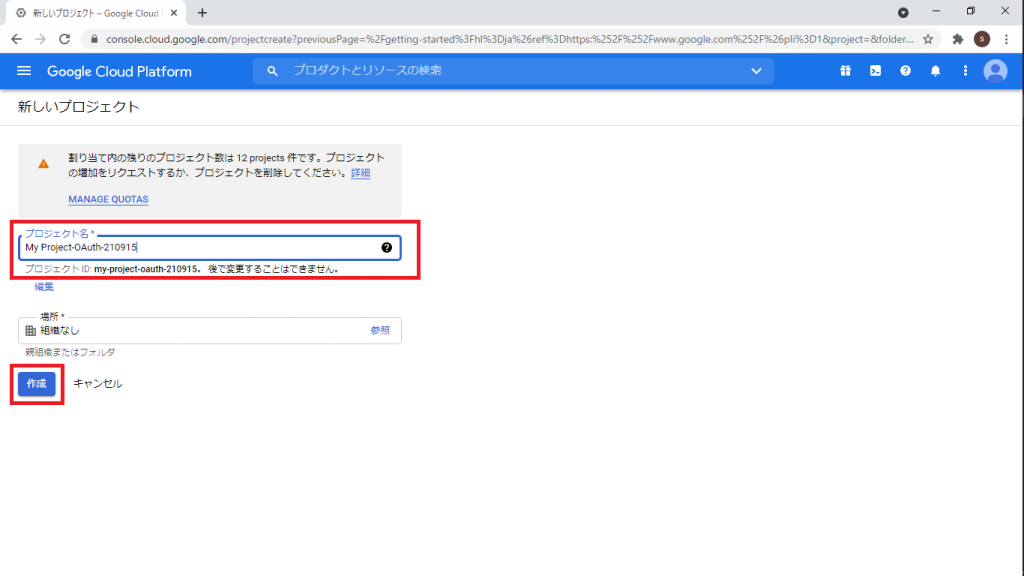
Task: Bookmark the page with the star icon
Action: point(930,37)
